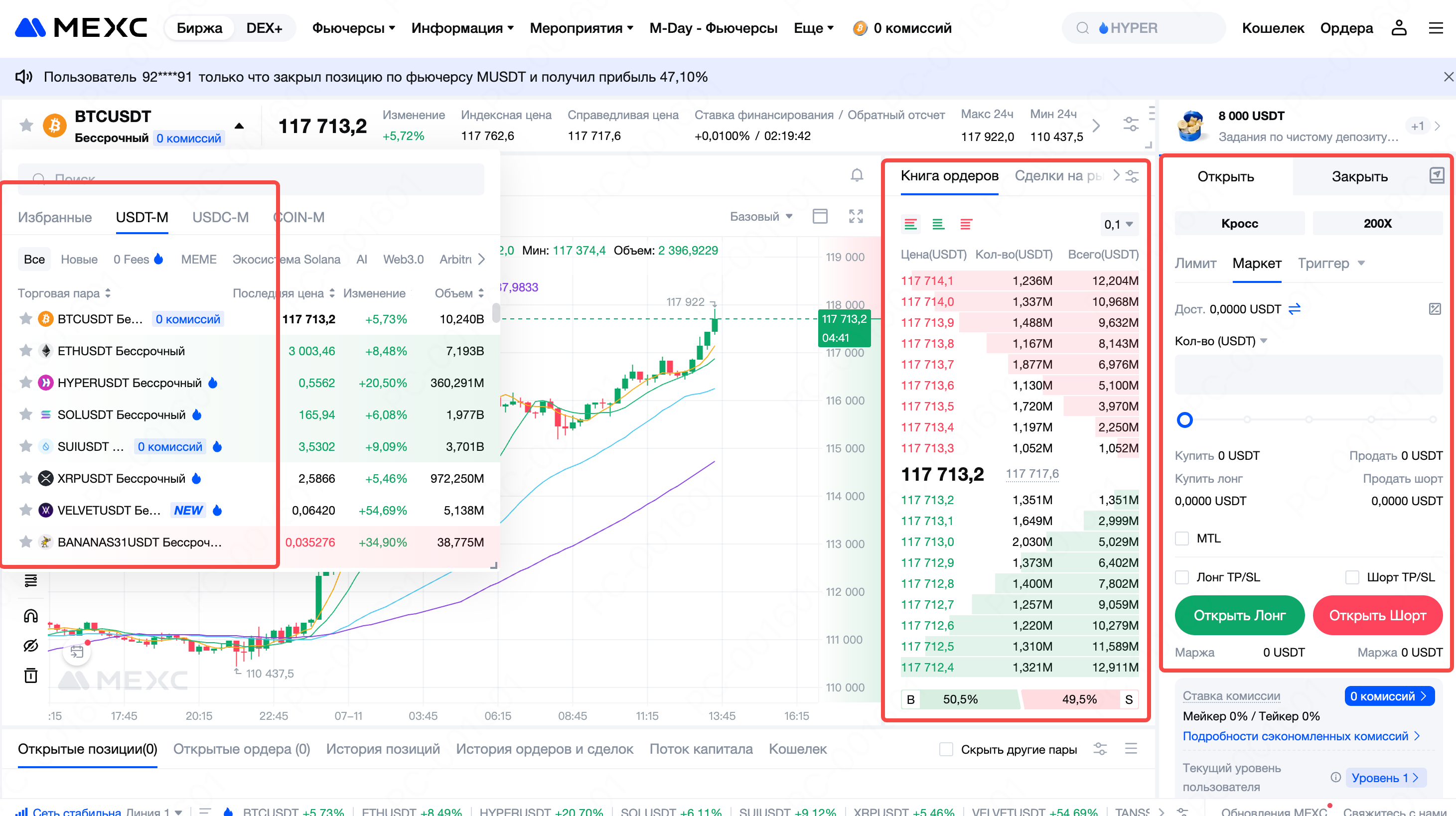Image resolution: width=1456 pixels, height=816 pixels.
Task: Expand chart to fullscreen
Action: 856,216
